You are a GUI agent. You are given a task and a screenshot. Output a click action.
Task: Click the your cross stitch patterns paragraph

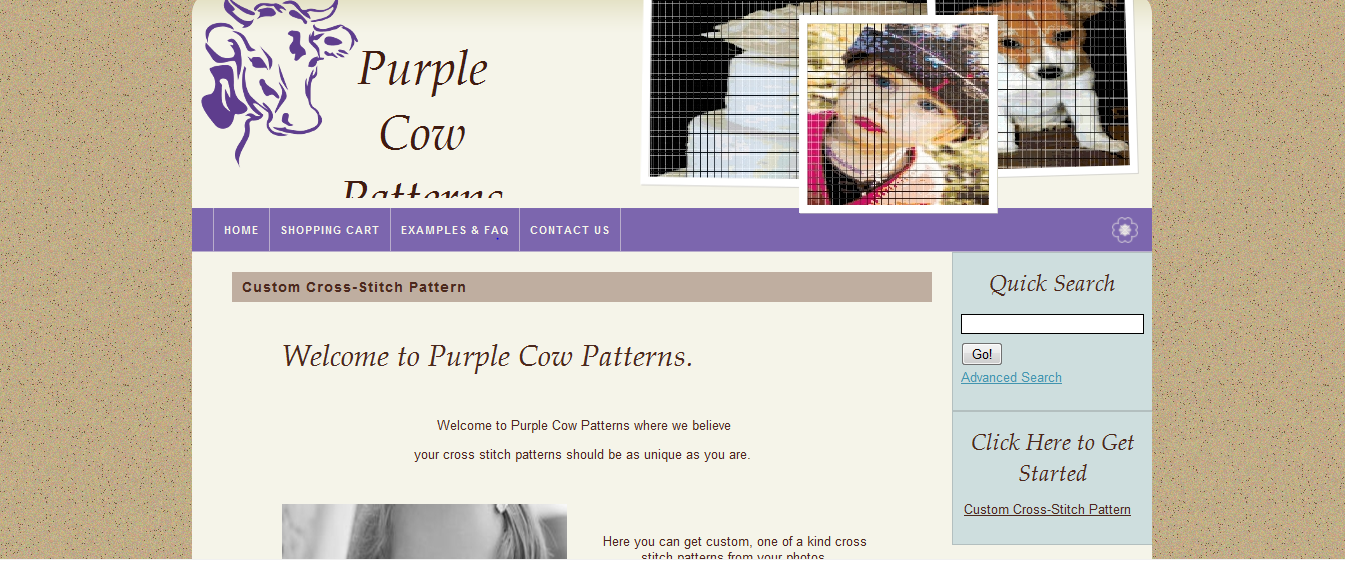tap(582, 455)
